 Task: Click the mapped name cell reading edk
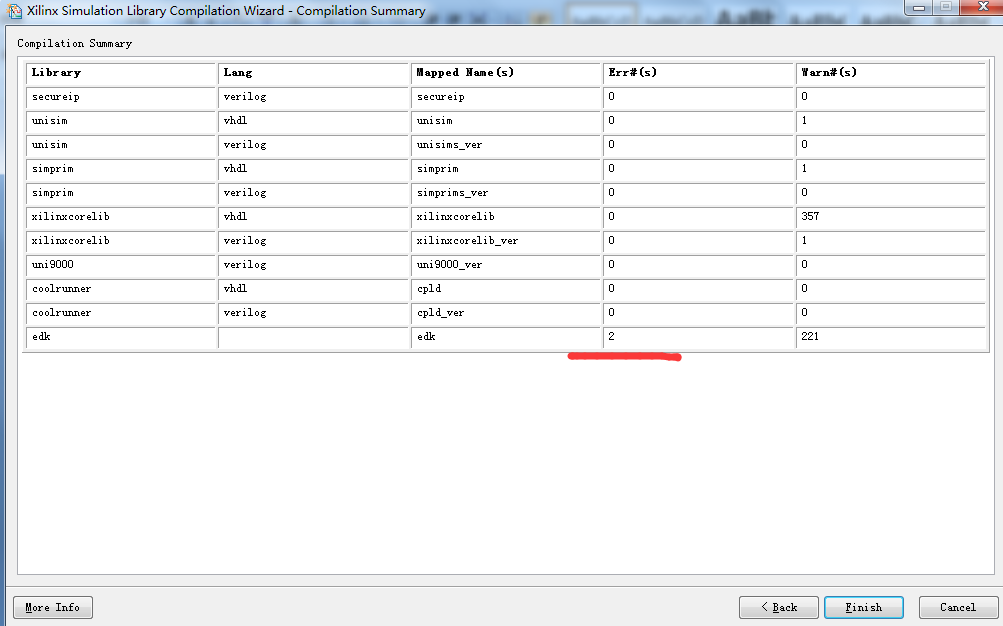click(x=506, y=337)
